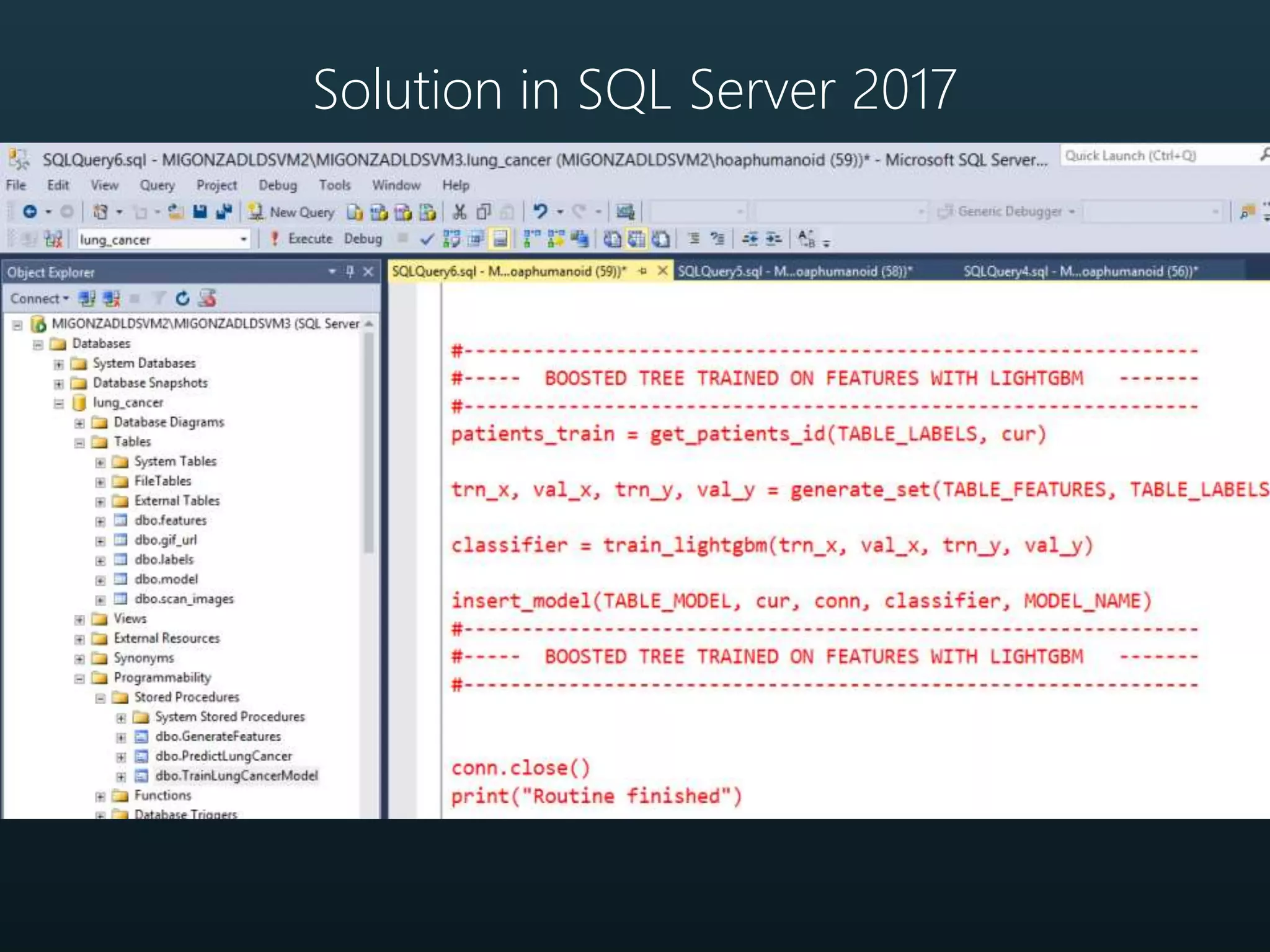The height and width of the screenshot is (952, 1270).
Task: Click the Uncomment selected lines icon
Action: [717, 239]
